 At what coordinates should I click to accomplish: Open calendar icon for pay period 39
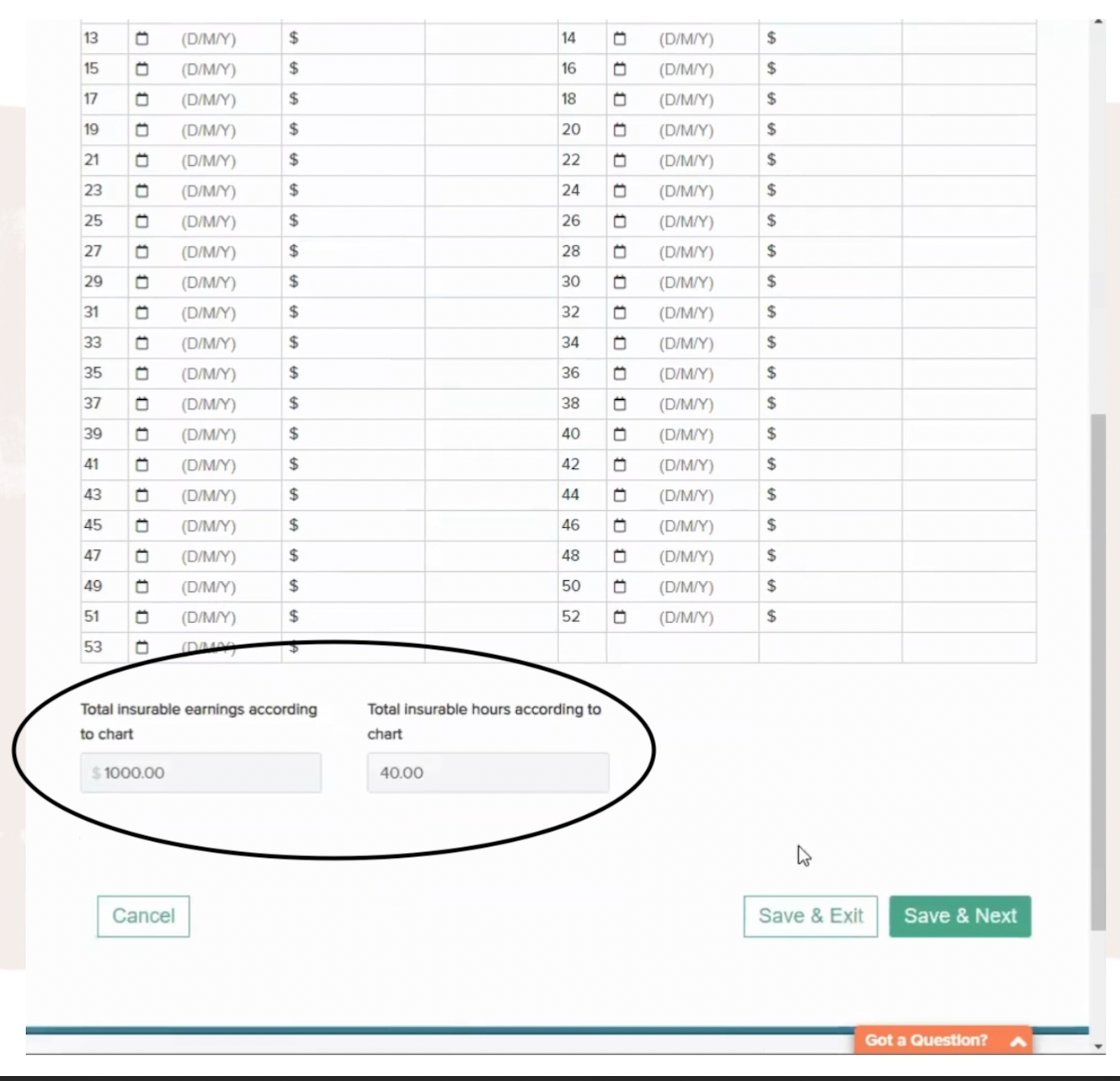[141, 434]
